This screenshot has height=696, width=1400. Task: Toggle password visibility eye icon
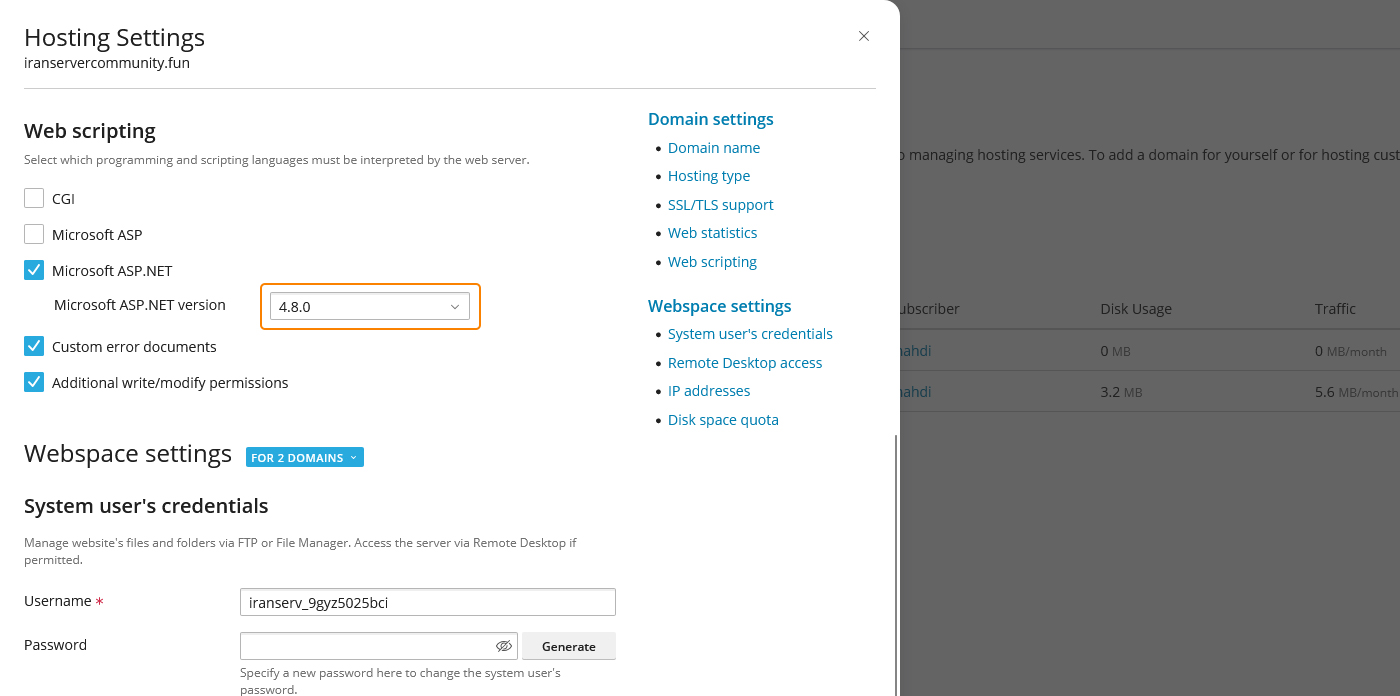[x=504, y=646]
